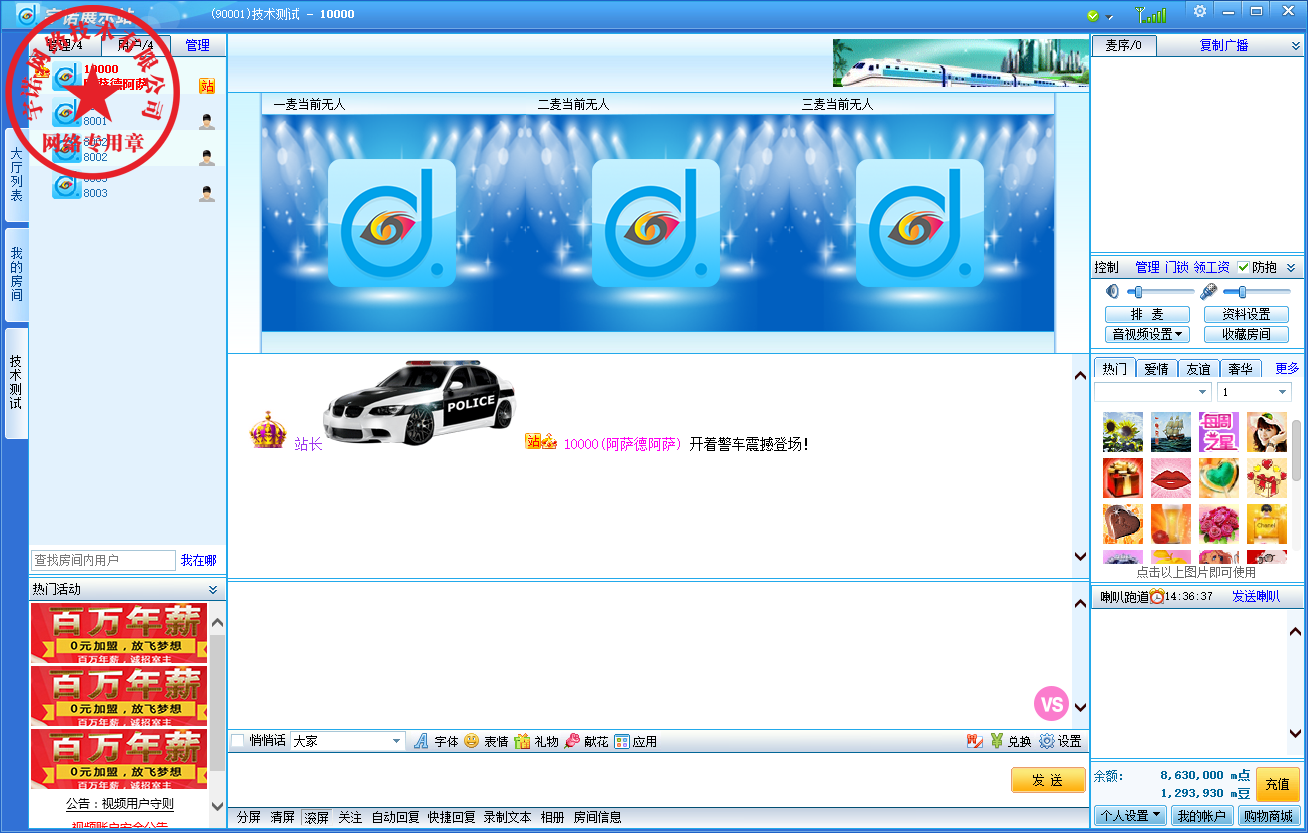Toggle the 防抱 checkbox

click(x=1243, y=267)
